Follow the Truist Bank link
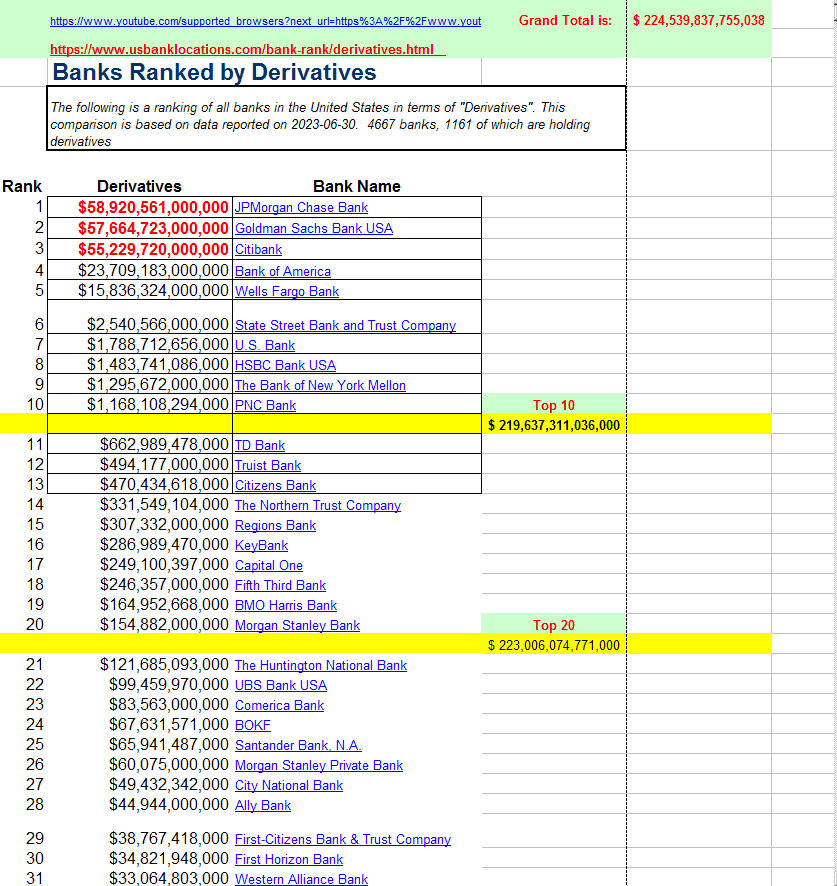The height and width of the screenshot is (886, 837). [x=268, y=466]
